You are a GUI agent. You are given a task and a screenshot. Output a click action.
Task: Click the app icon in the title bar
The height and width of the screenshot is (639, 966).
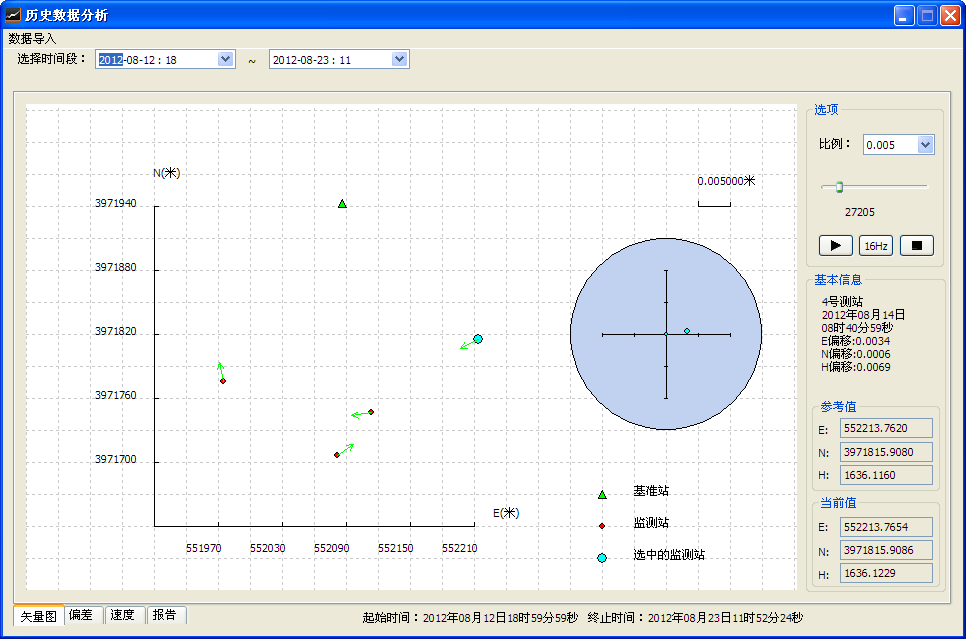[12, 15]
